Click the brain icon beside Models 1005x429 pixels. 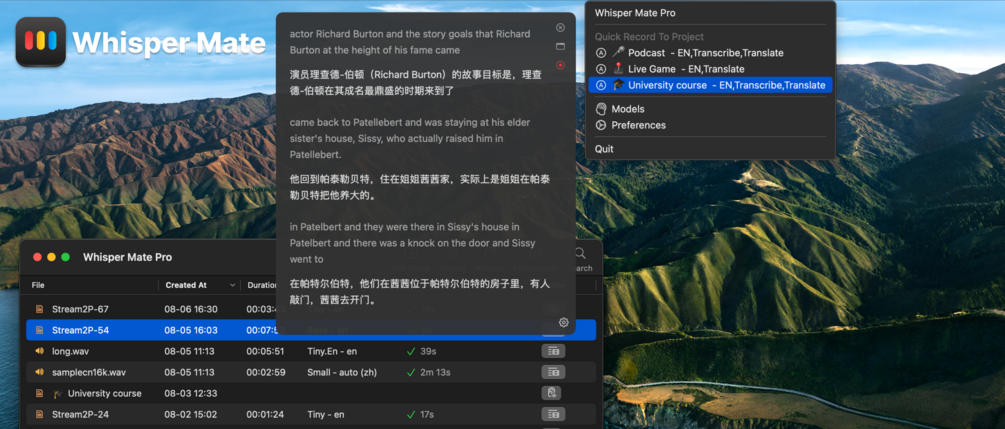pyautogui.click(x=601, y=109)
